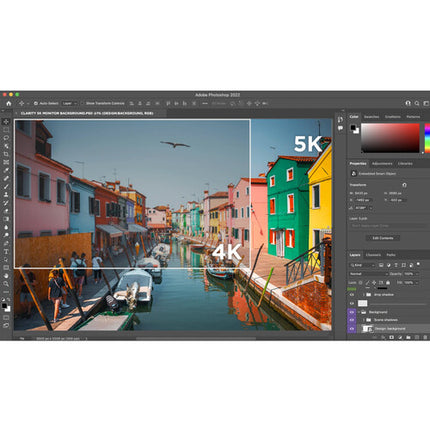Open the Normal blend mode dropdown
The image size is (430, 430).
coord(369,274)
